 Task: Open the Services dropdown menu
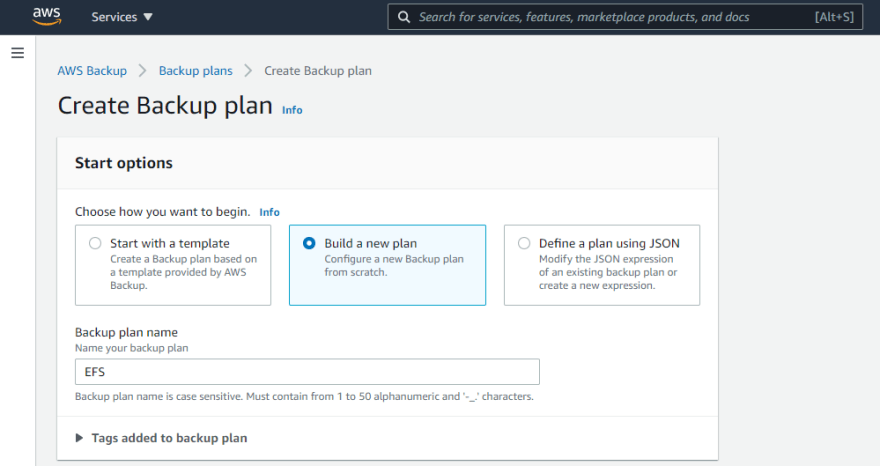point(122,17)
